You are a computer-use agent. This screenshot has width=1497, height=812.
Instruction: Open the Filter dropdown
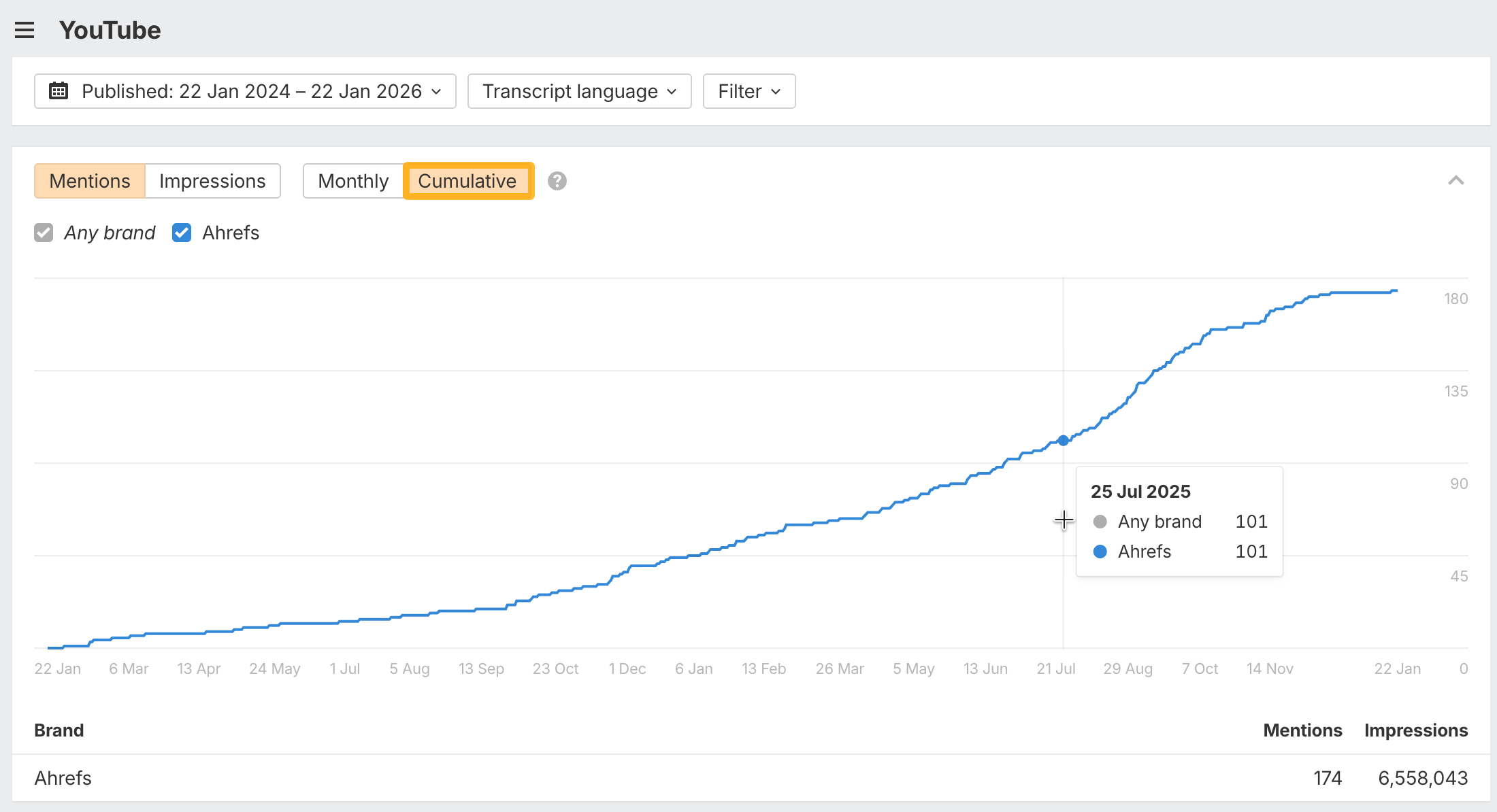pos(749,91)
